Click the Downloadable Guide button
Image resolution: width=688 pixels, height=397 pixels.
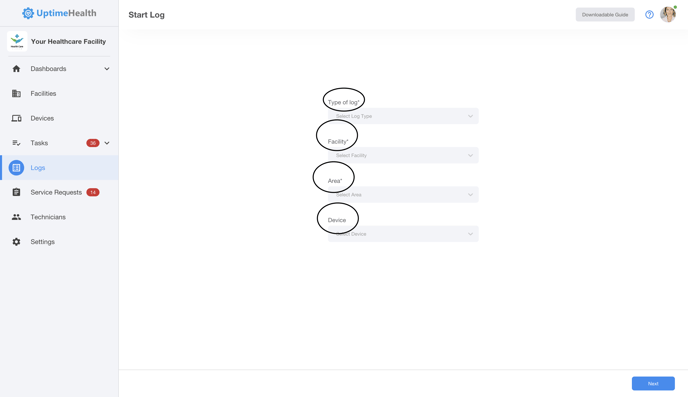[x=605, y=14]
